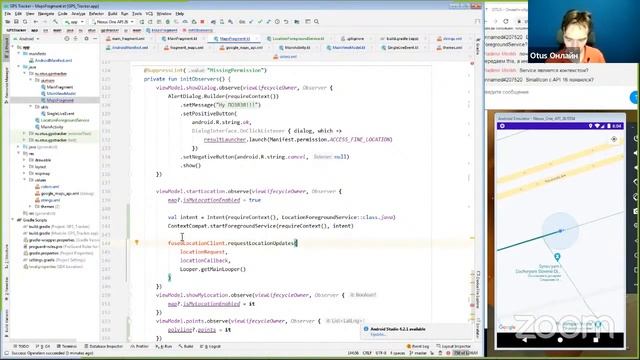The width and height of the screenshot is (640, 360).
Task: Open the Event Log tool window
Action: [418, 346]
